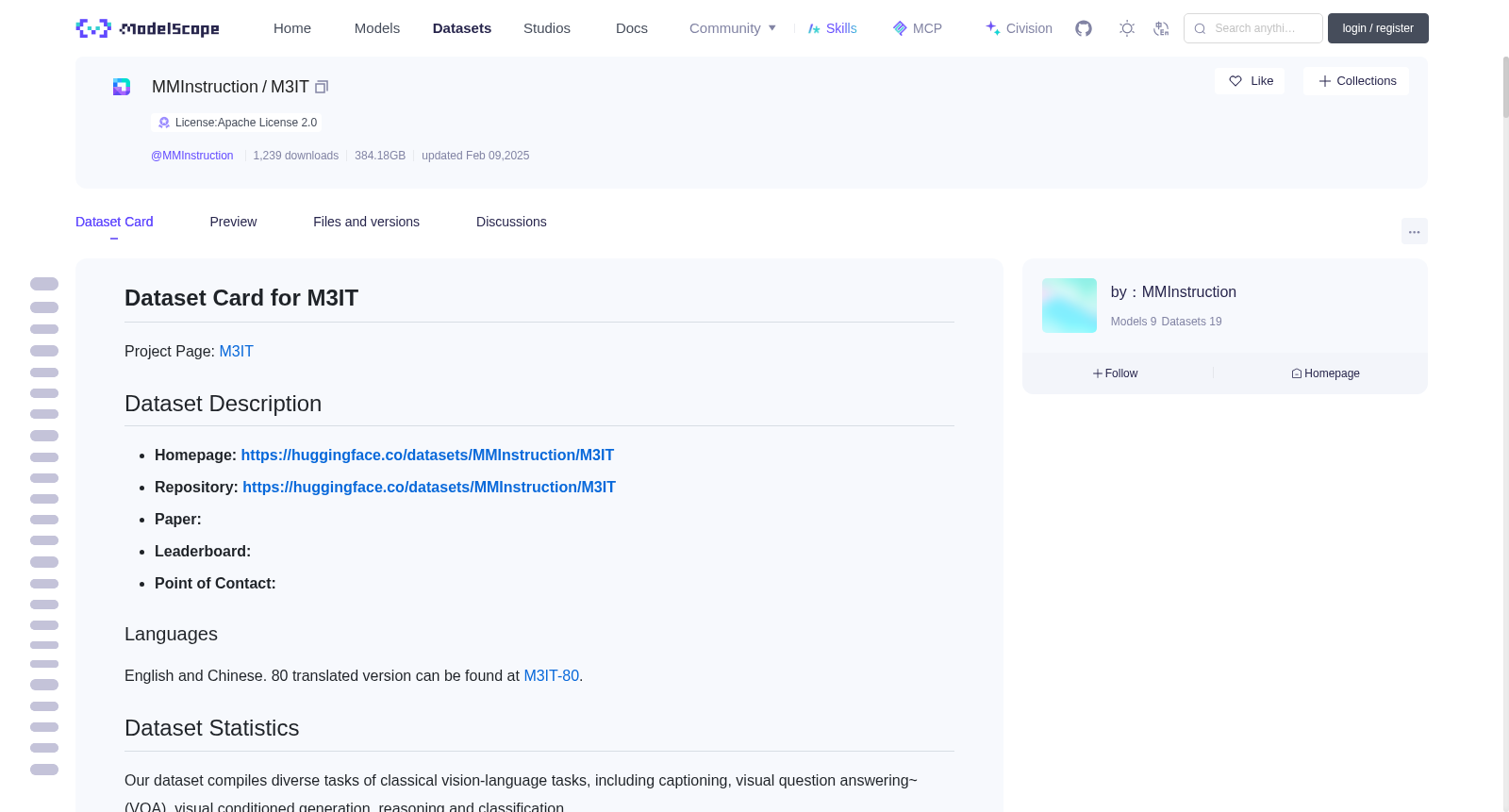Click the dataset avatar icon beside MMInstruction / M3IT
Viewport: 1509px width, 812px height.
122,87
